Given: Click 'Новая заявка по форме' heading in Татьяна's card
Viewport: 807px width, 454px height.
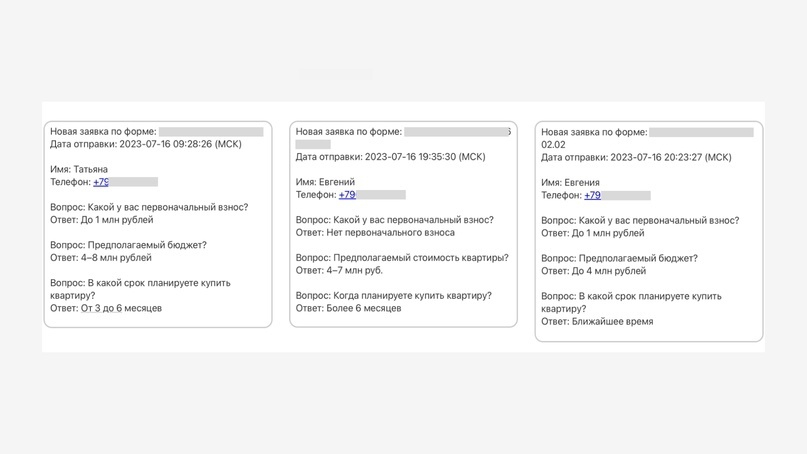Looking at the screenshot, I should (x=103, y=131).
